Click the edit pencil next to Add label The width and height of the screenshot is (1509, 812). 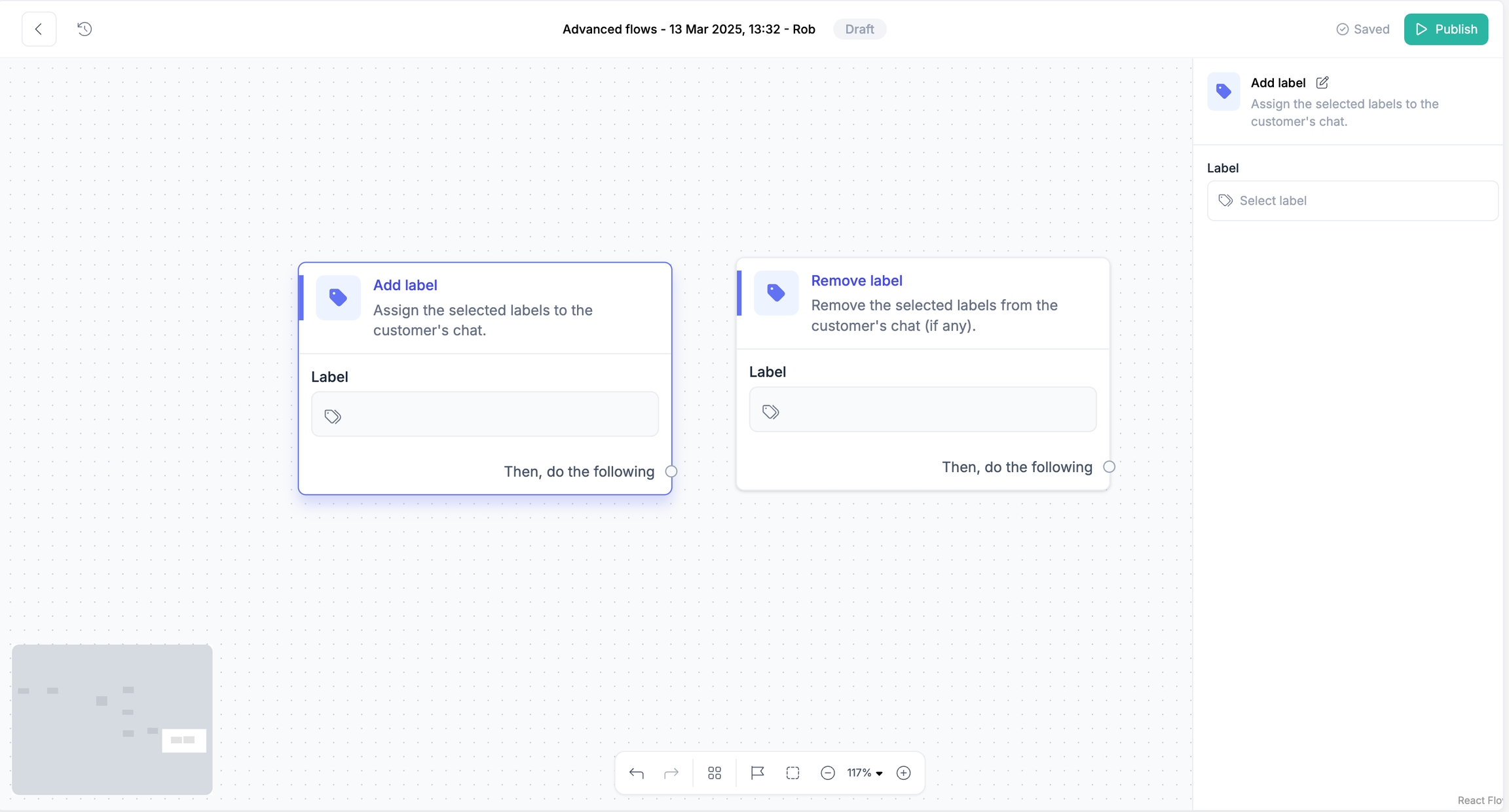point(1322,83)
